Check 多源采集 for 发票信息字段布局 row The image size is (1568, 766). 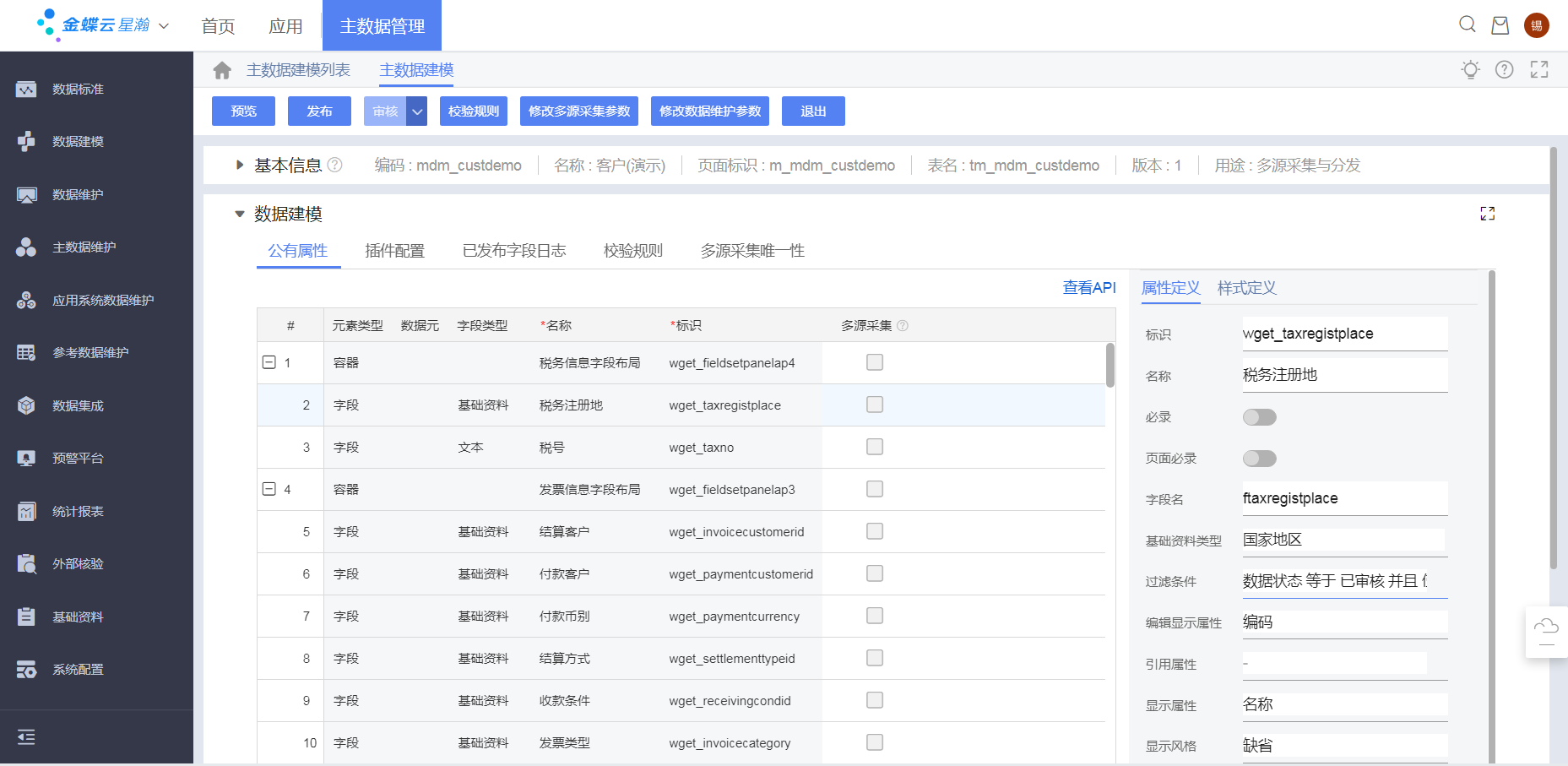875,489
